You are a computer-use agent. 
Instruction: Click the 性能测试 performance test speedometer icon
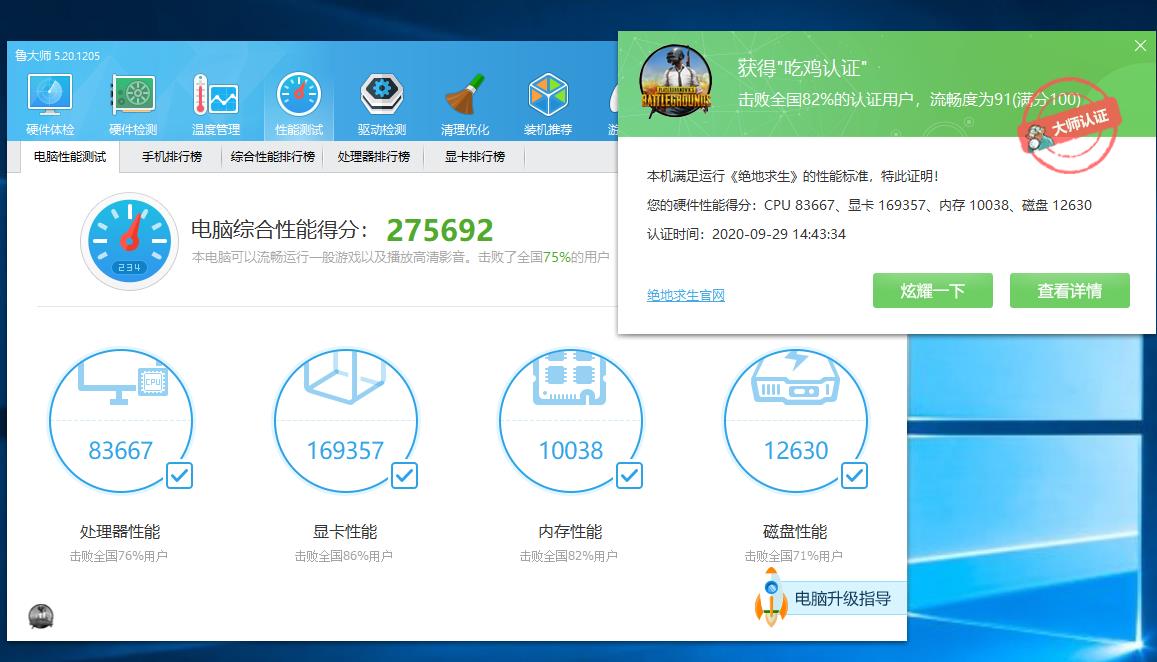tap(297, 100)
